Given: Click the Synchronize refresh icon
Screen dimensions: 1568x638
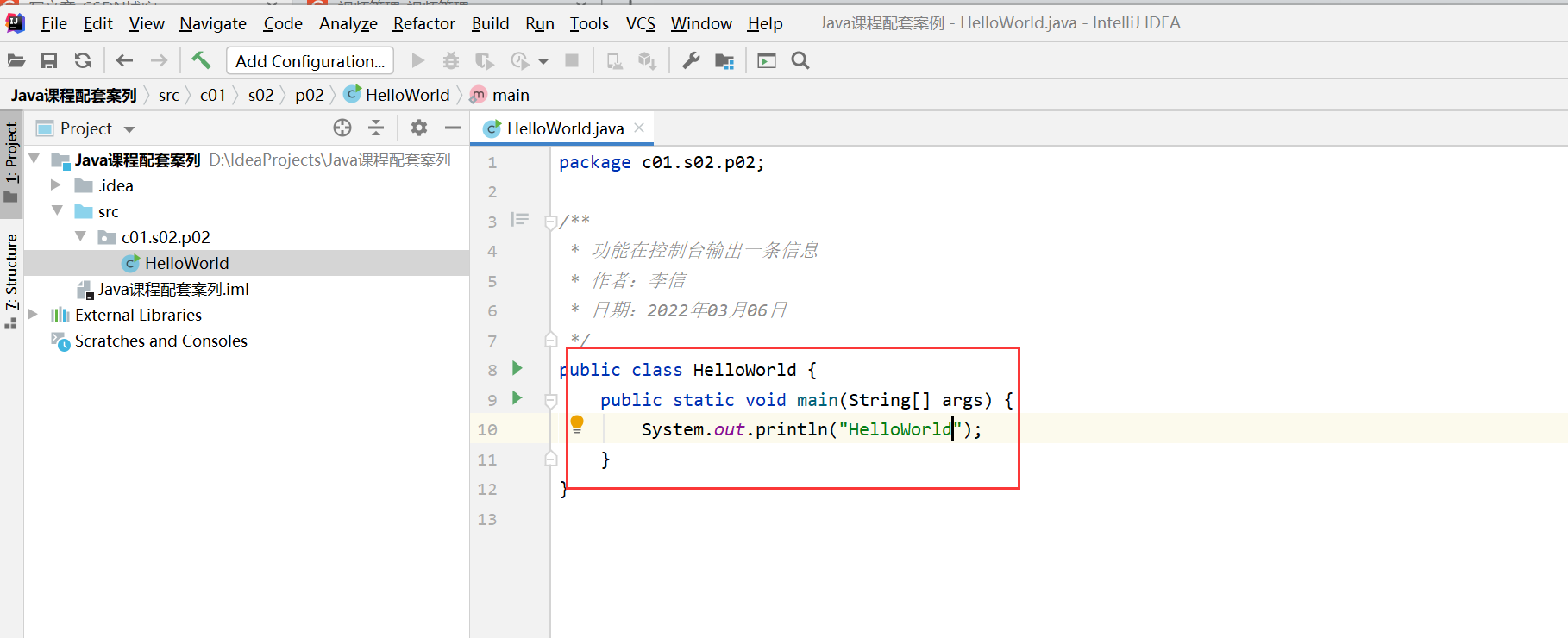Looking at the screenshot, I should click(83, 60).
